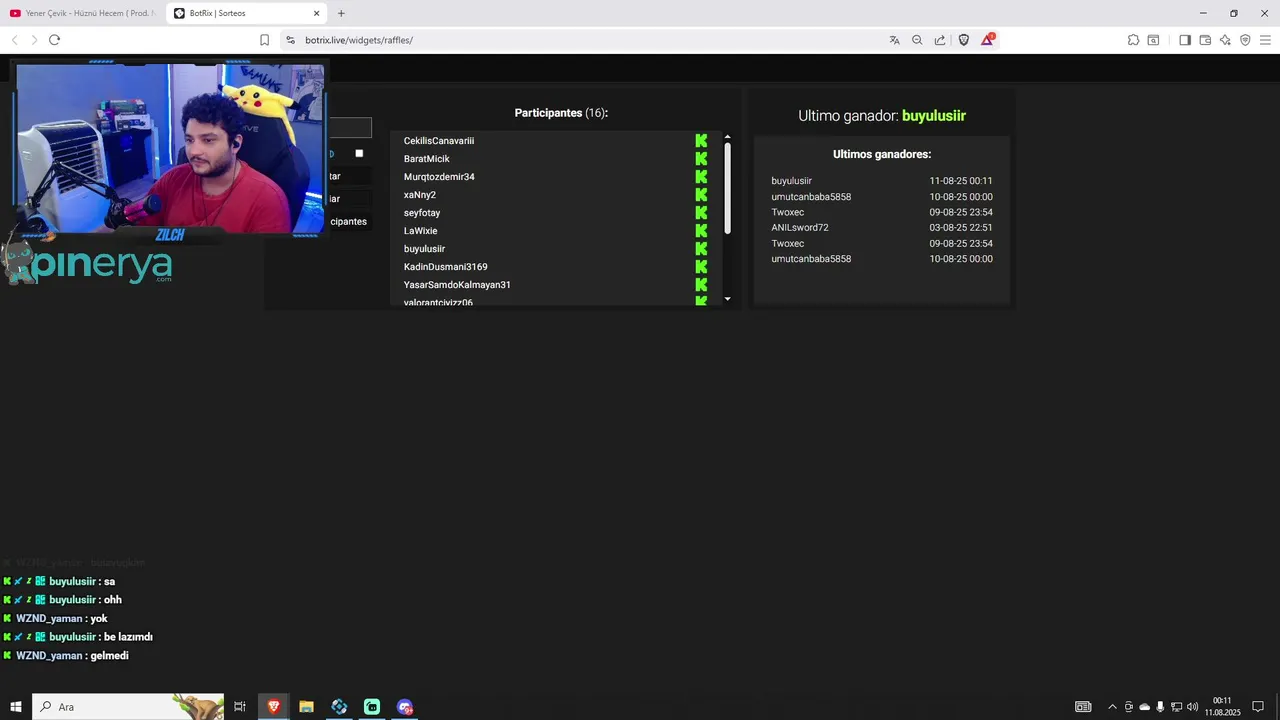This screenshot has height=720, width=1280.
Task: Select participant seyfotay
Action: tap(422, 213)
